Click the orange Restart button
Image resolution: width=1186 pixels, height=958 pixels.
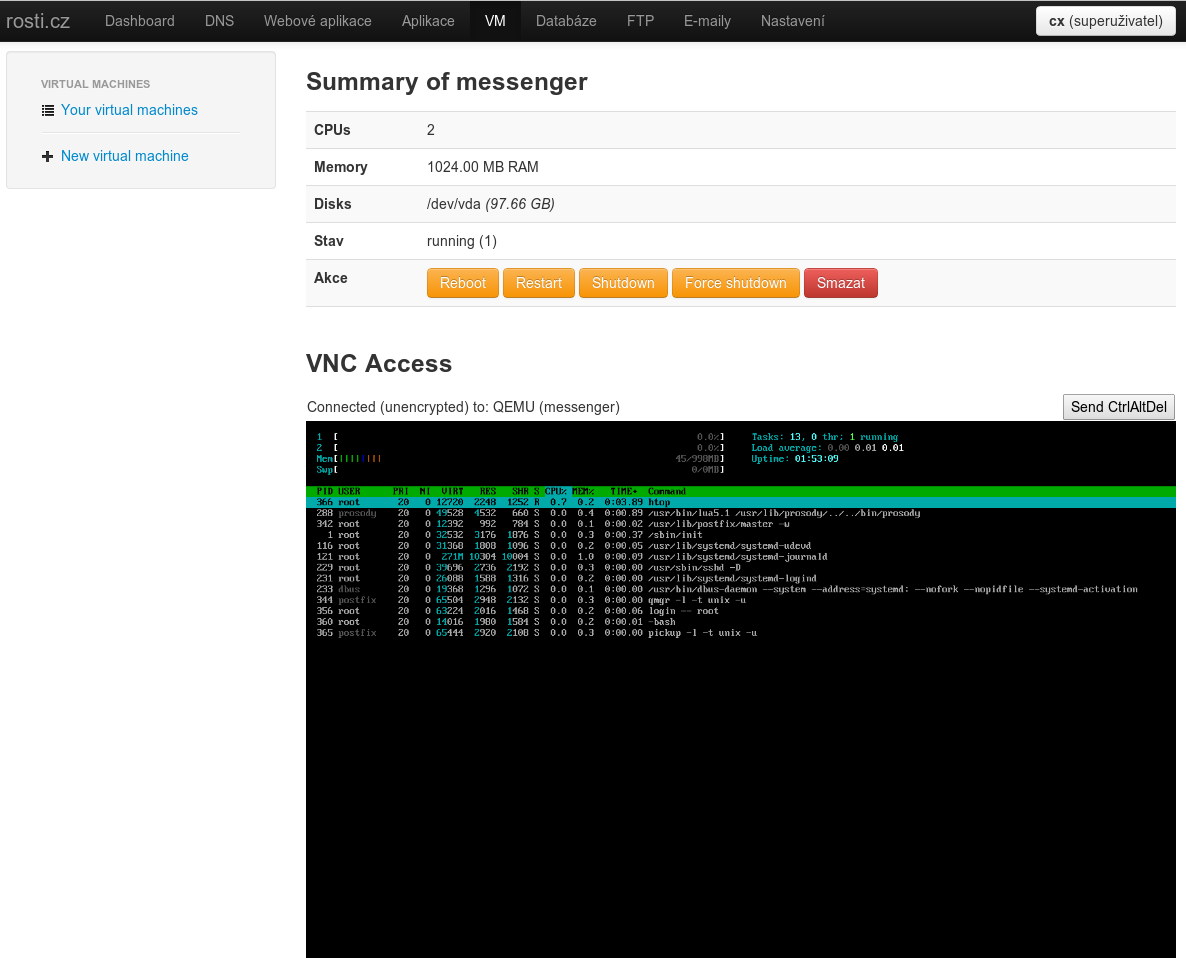tap(539, 283)
